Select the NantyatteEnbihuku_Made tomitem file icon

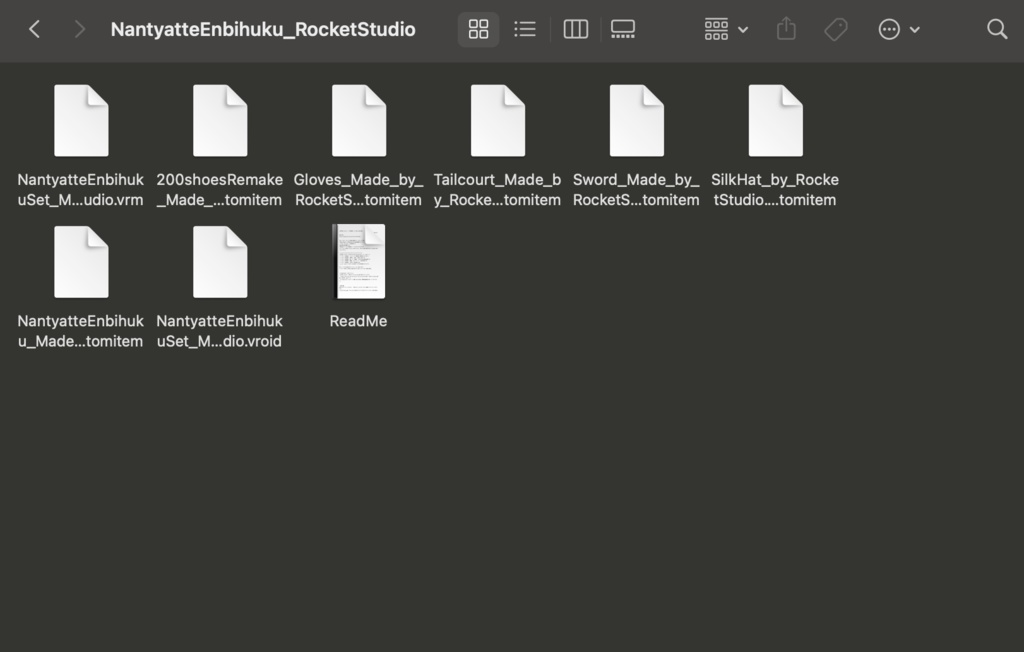[x=81, y=262]
